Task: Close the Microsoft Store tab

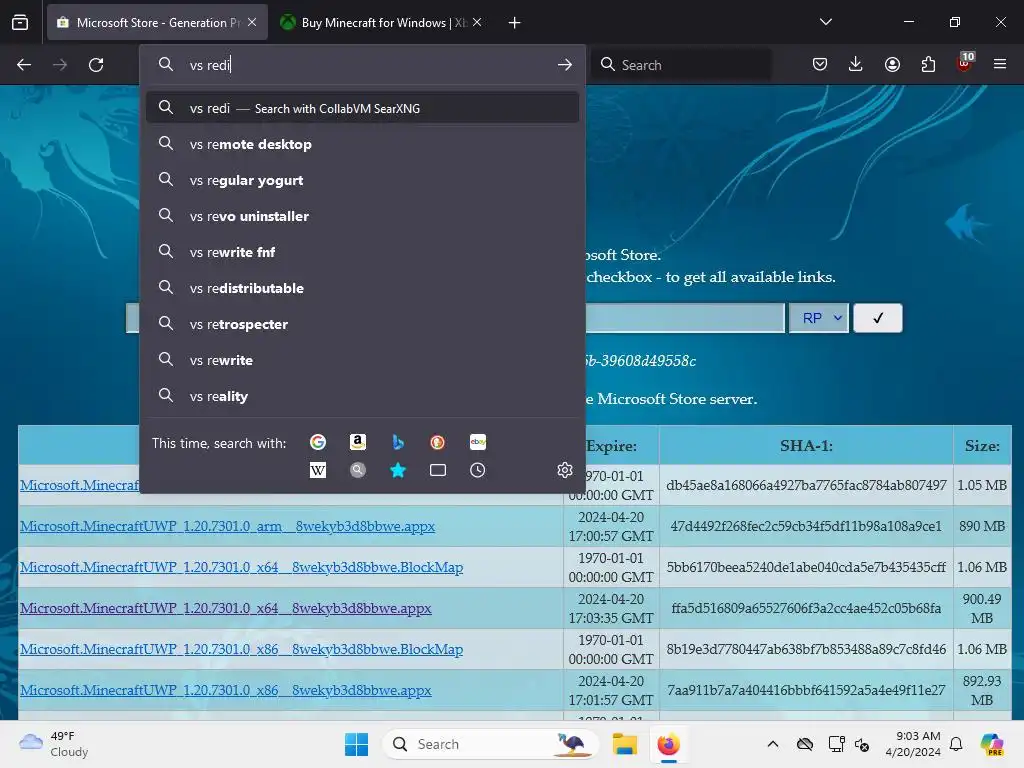Action: point(252,22)
